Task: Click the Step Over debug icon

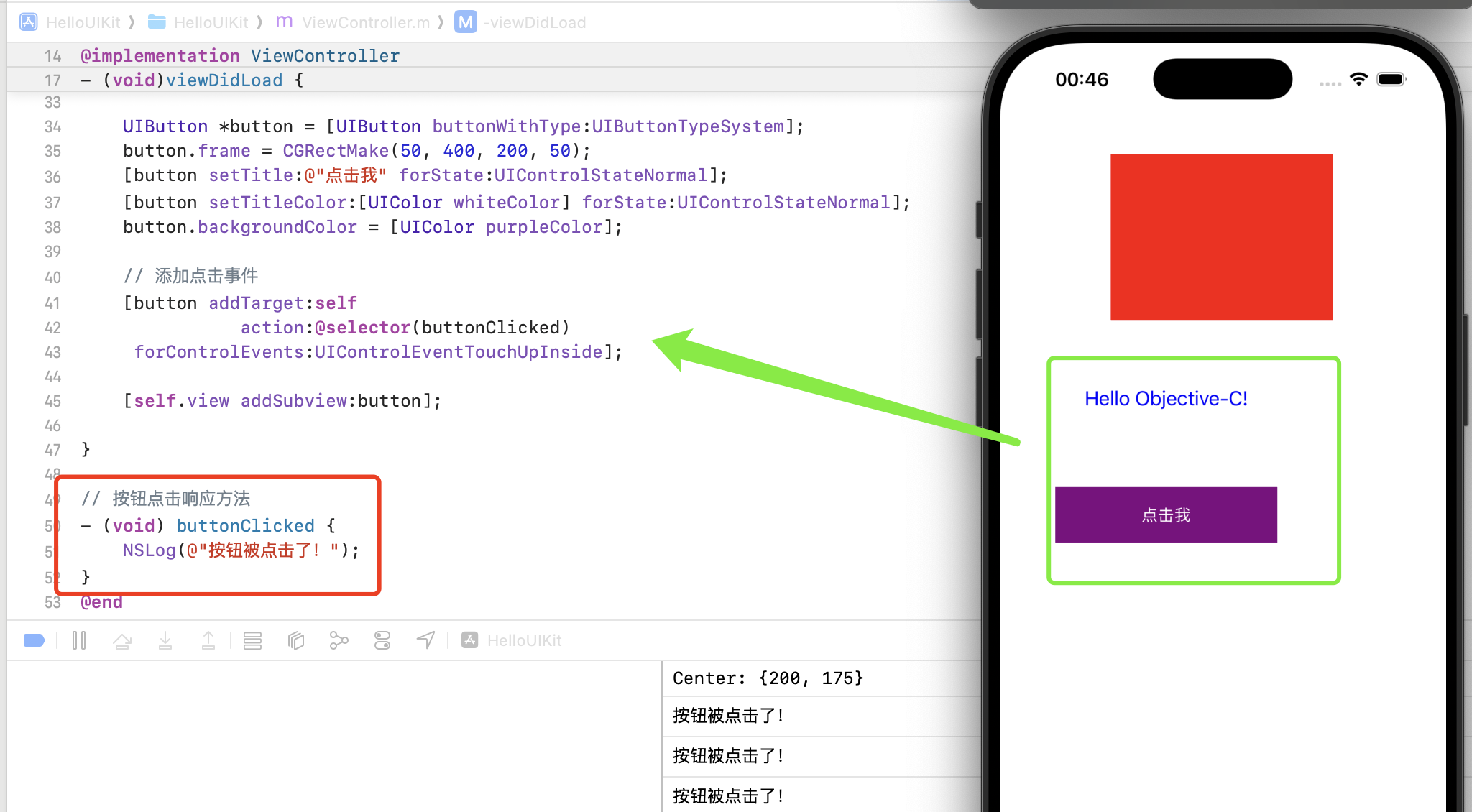Action: (x=123, y=640)
